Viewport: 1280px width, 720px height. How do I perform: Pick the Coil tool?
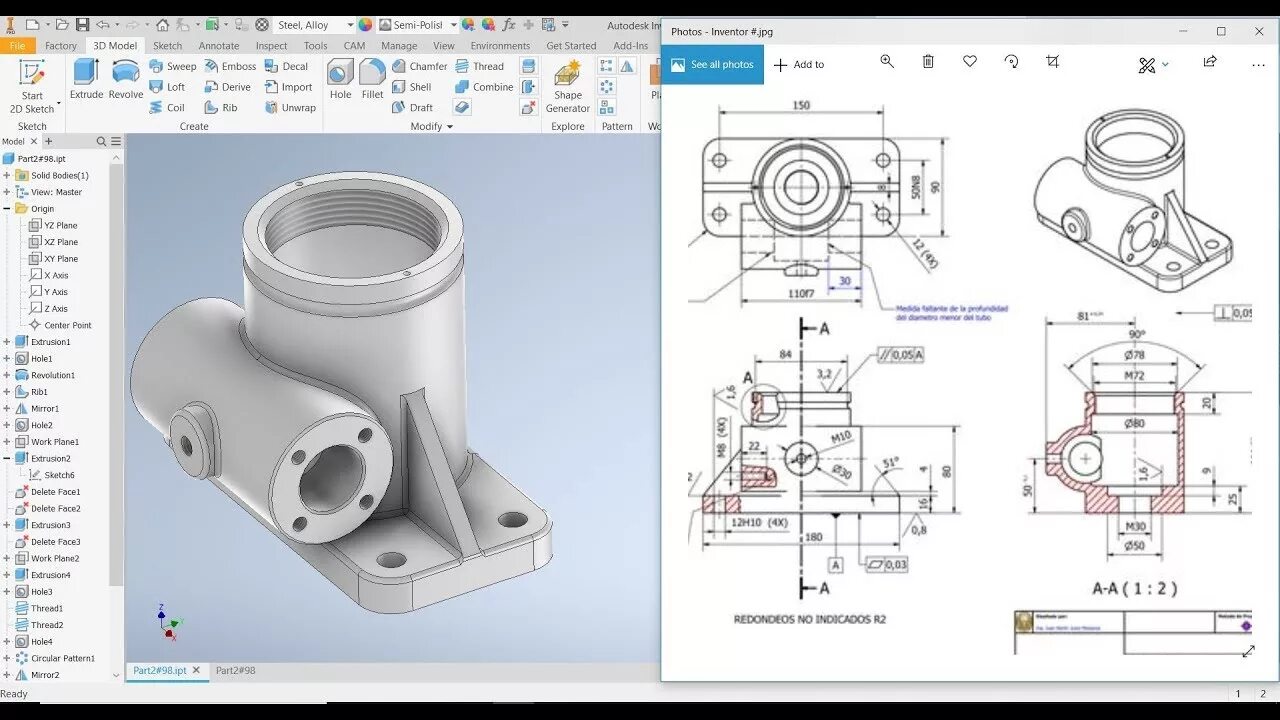click(167, 108)
